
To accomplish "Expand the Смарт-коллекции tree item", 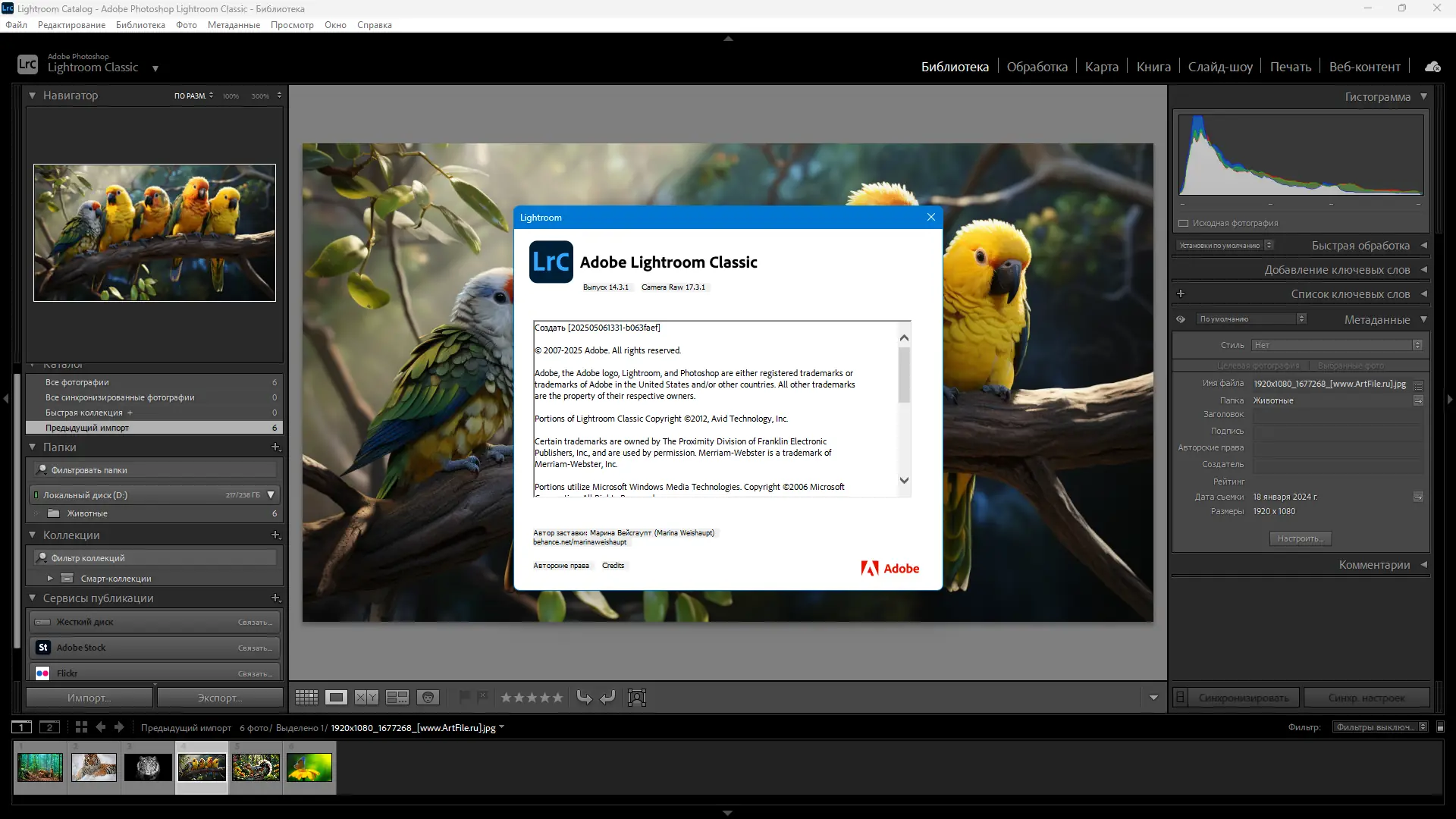I will tap(50, 579).
